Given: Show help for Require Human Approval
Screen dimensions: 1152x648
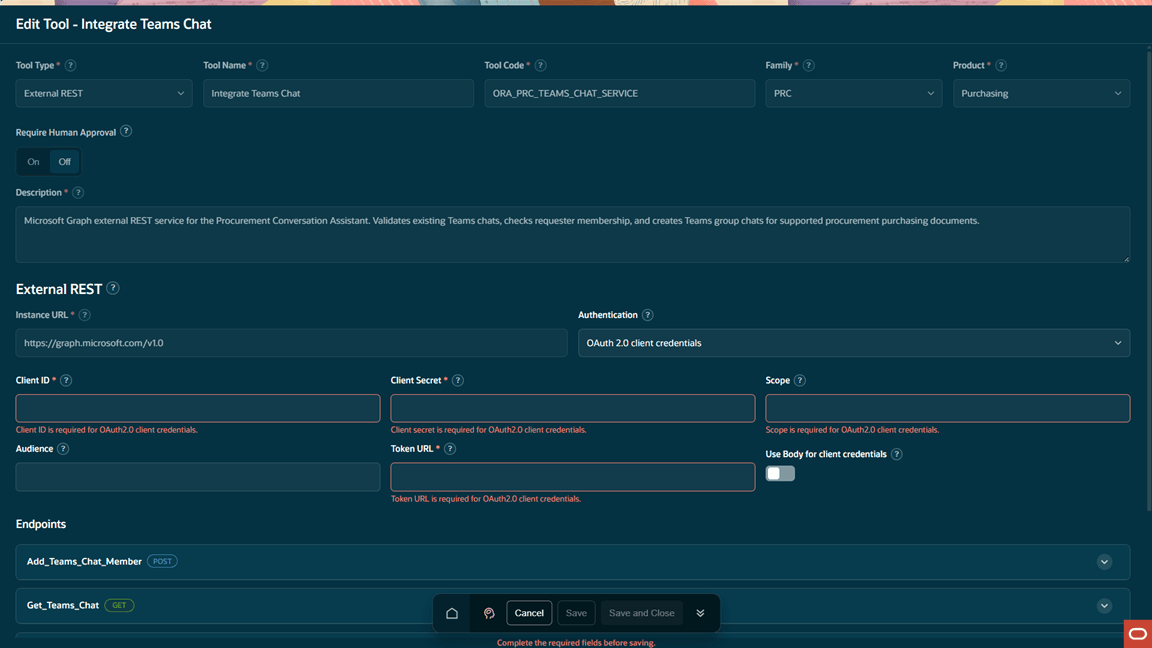Looking at the screenshot, I should (x=126, y=132).
